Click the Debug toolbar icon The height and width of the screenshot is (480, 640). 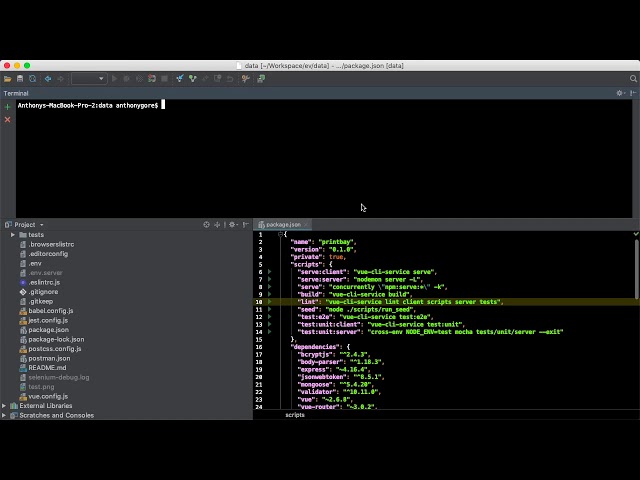coord(127,79)
